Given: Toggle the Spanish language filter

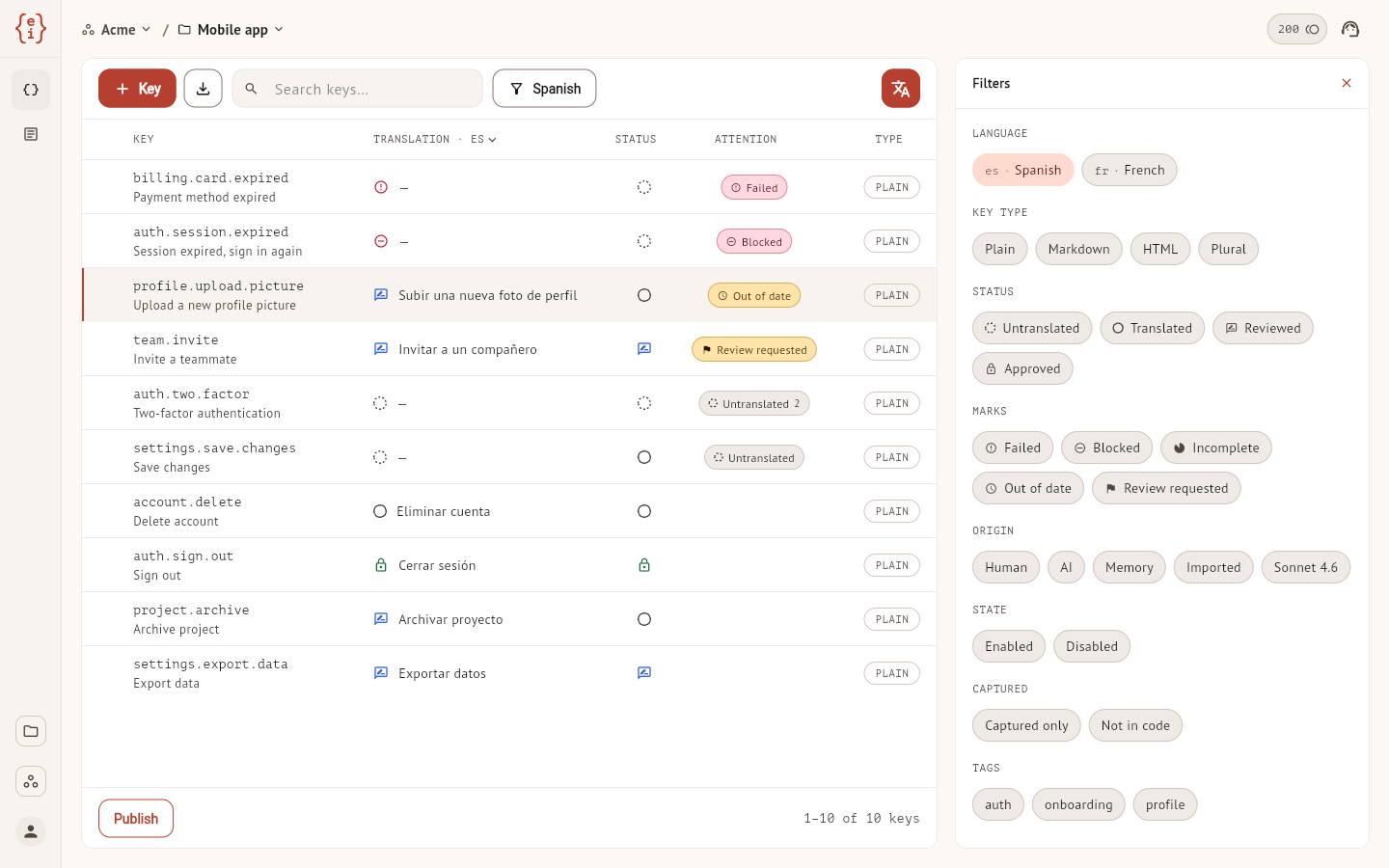Looking at the screenshot, I should [x=1023, y=171].
